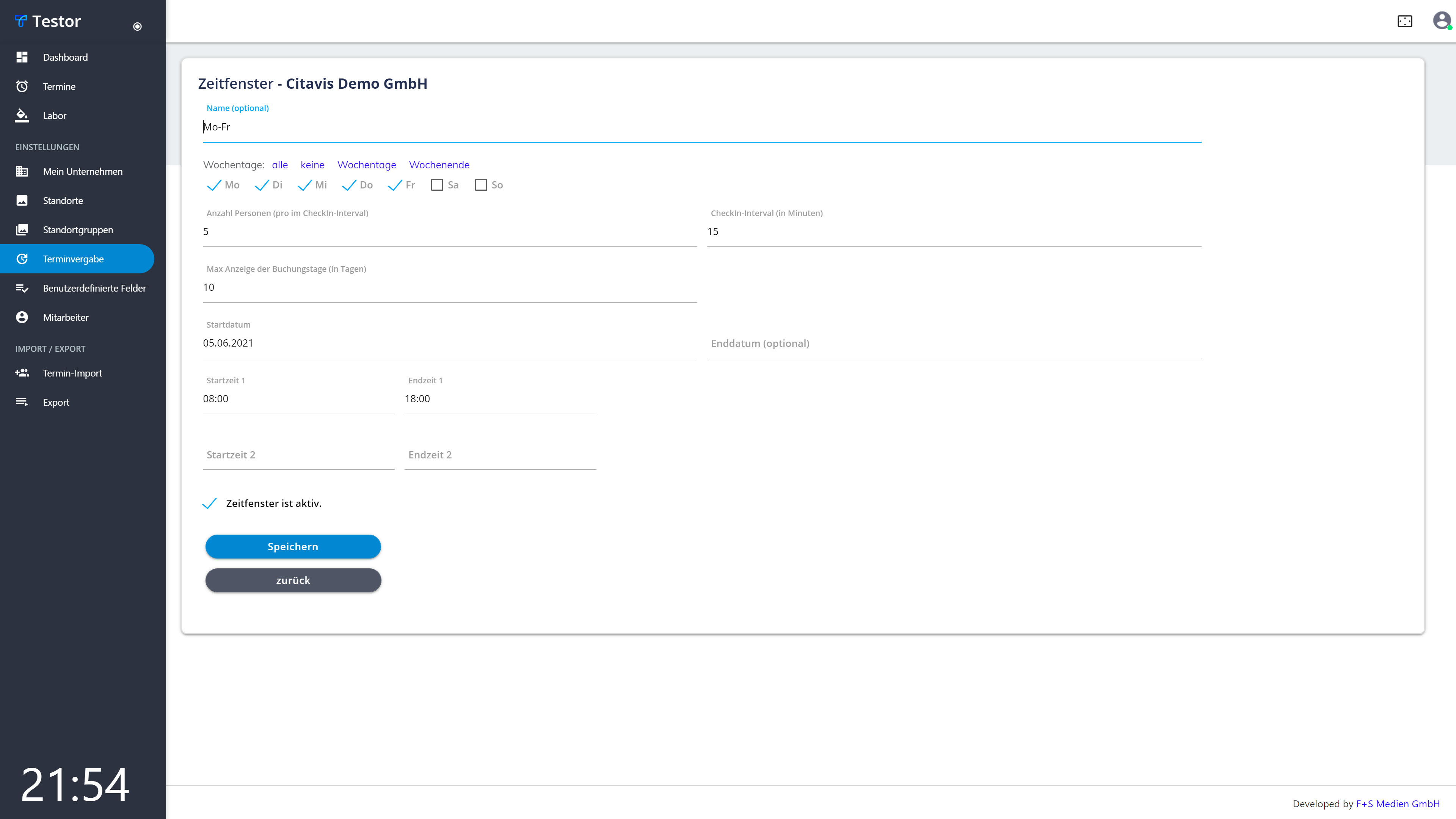Open Dashboard in the sidebar
Image resolution: width=1456 pixels, height=819 pixels.
click(77, 57)
